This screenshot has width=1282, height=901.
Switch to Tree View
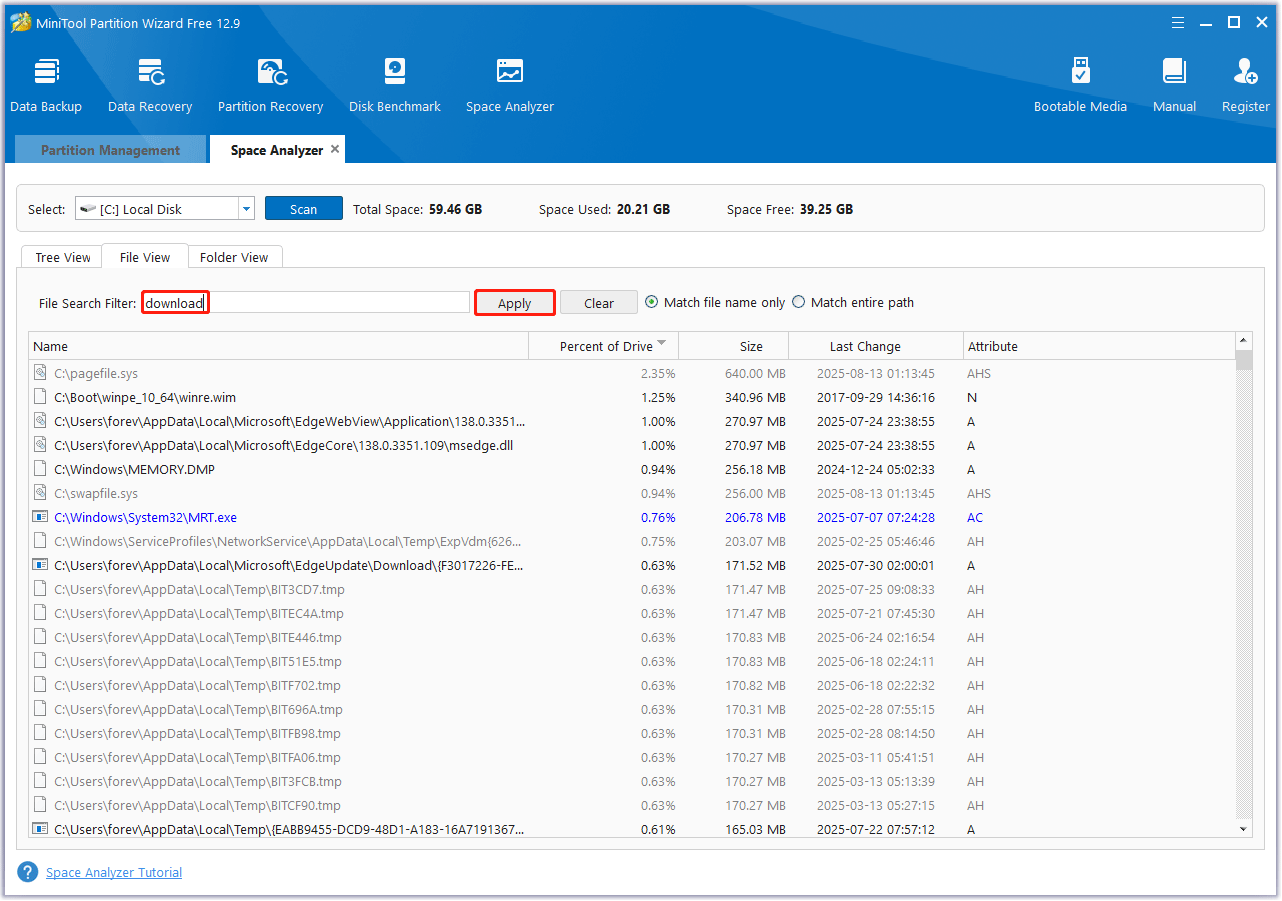[x=63, y=257]
